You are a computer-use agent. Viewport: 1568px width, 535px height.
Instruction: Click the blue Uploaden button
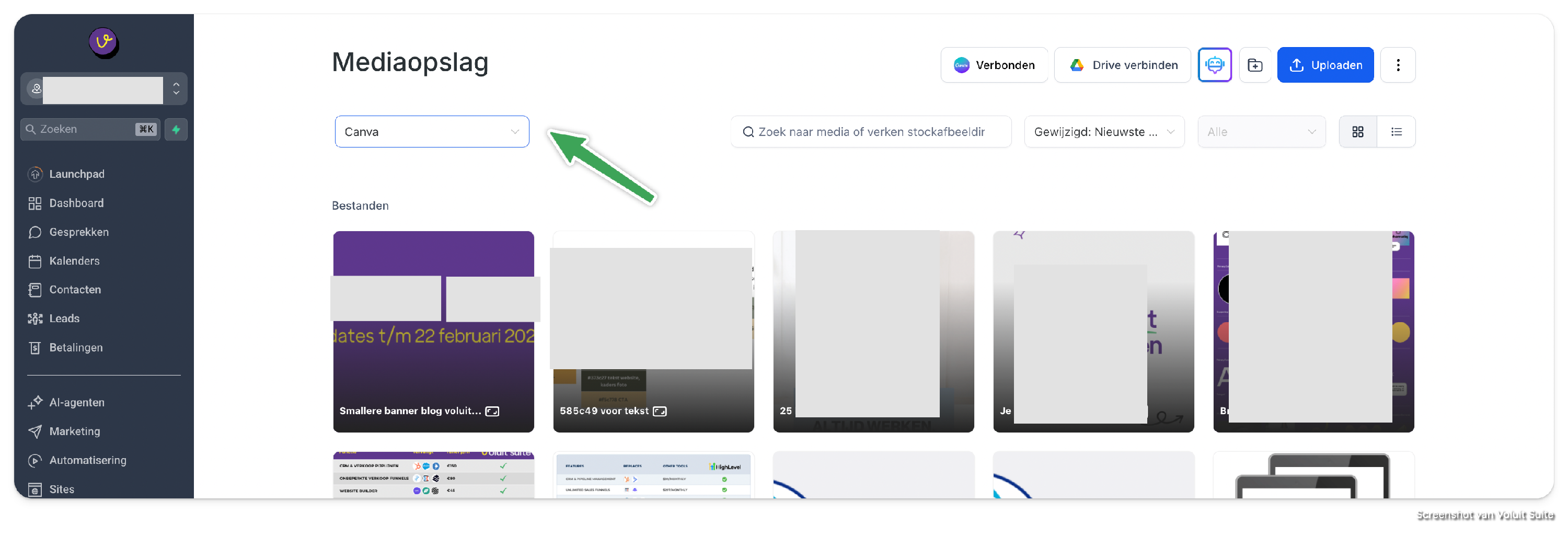[x=1325, y=65]
